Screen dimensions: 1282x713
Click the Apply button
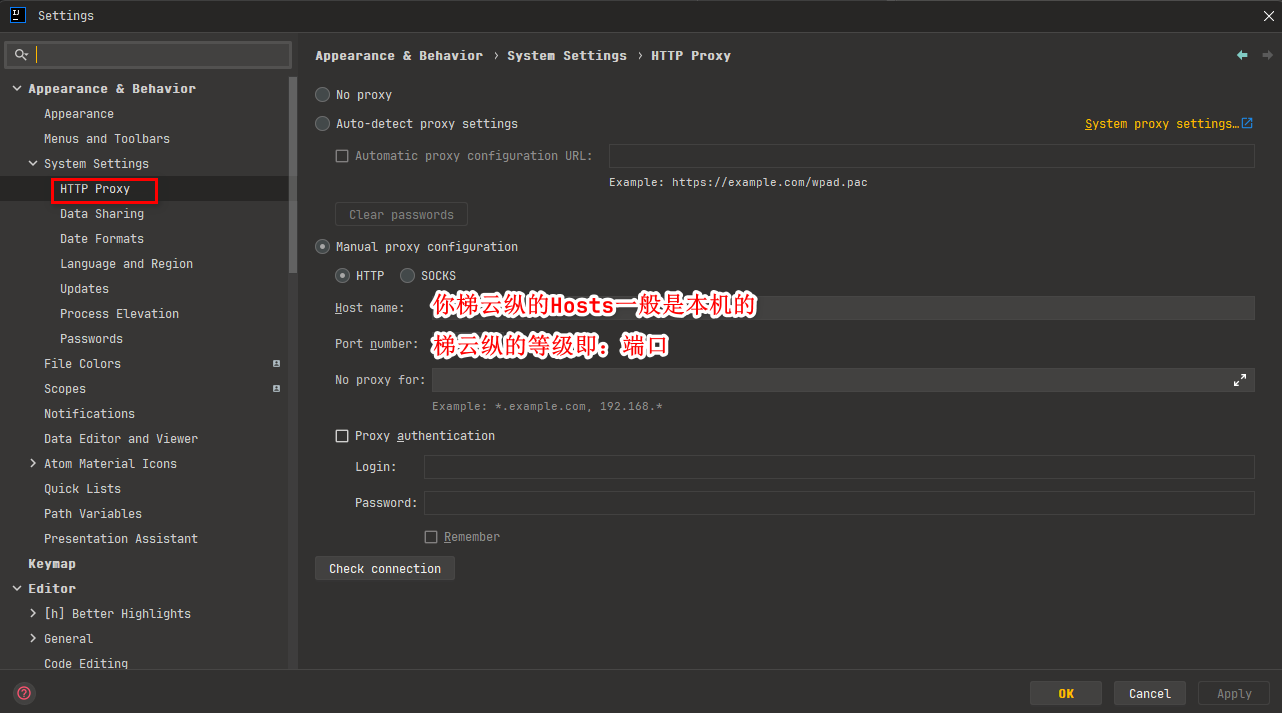point(1234,693)
